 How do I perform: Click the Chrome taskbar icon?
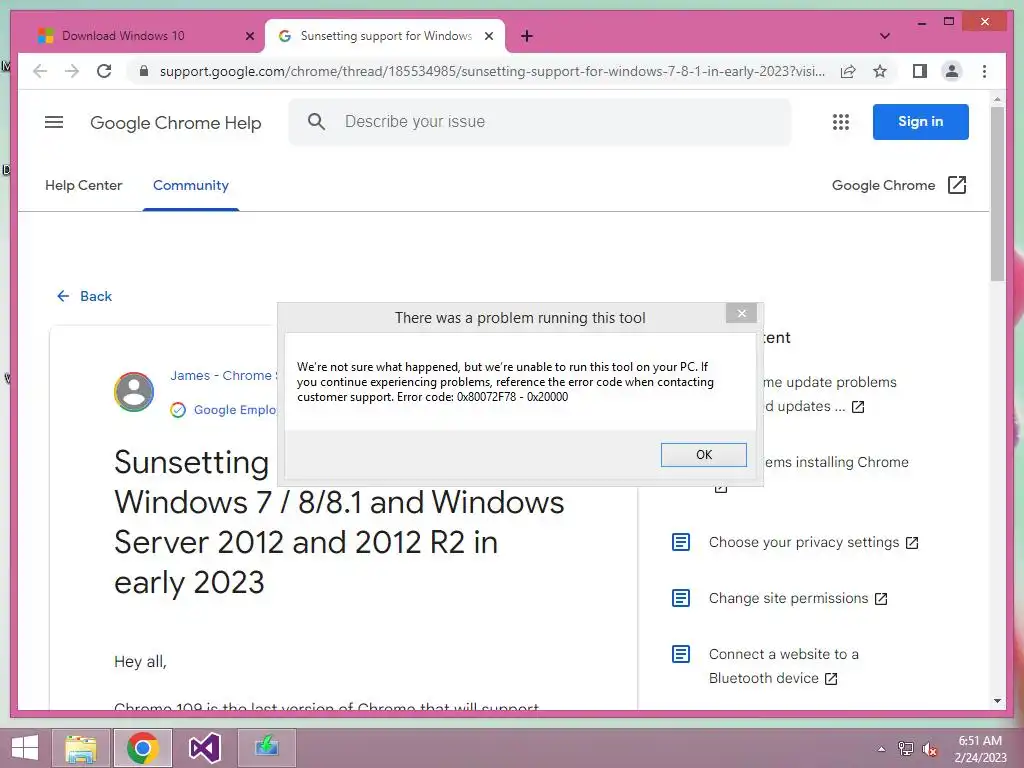[x=143, y=748]
